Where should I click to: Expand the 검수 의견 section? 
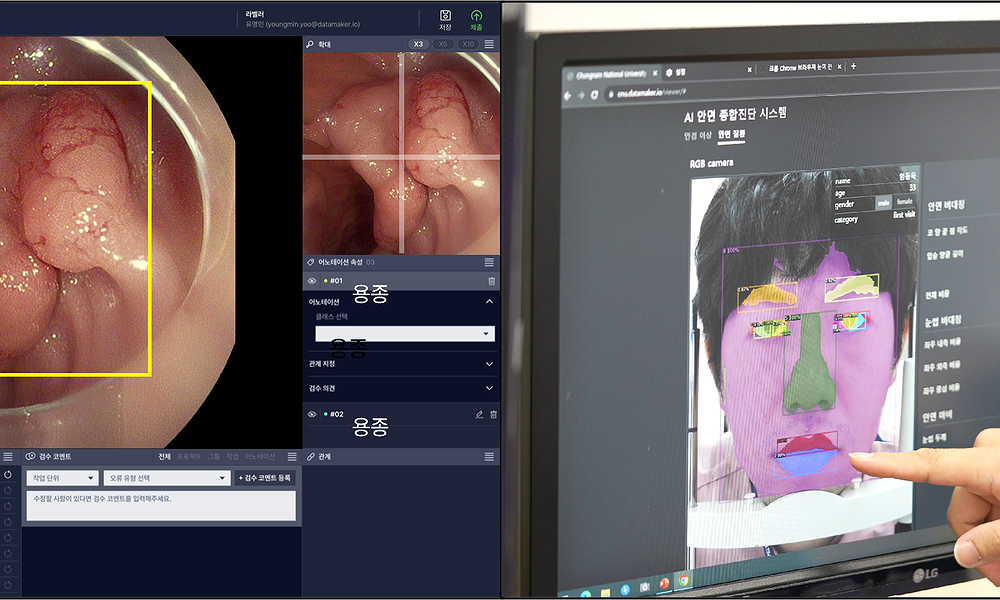pos(489,388)
